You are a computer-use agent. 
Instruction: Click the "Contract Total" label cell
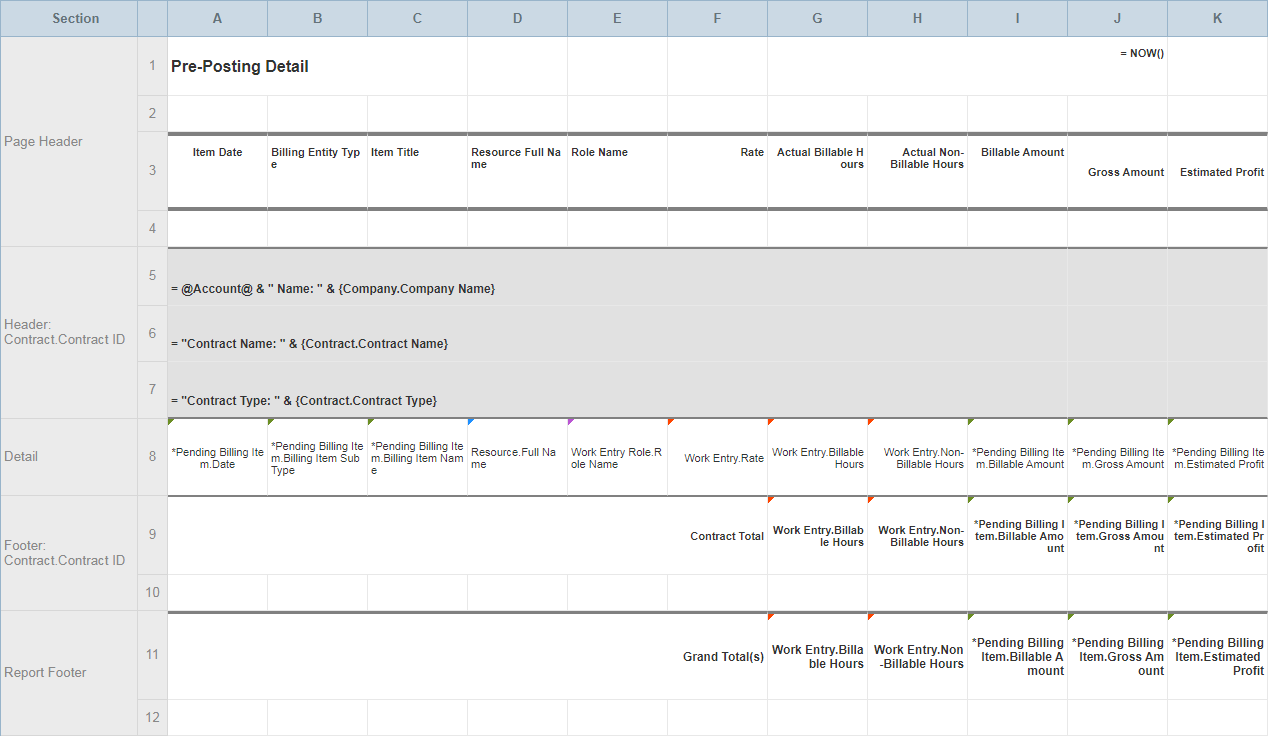[726, 537]
